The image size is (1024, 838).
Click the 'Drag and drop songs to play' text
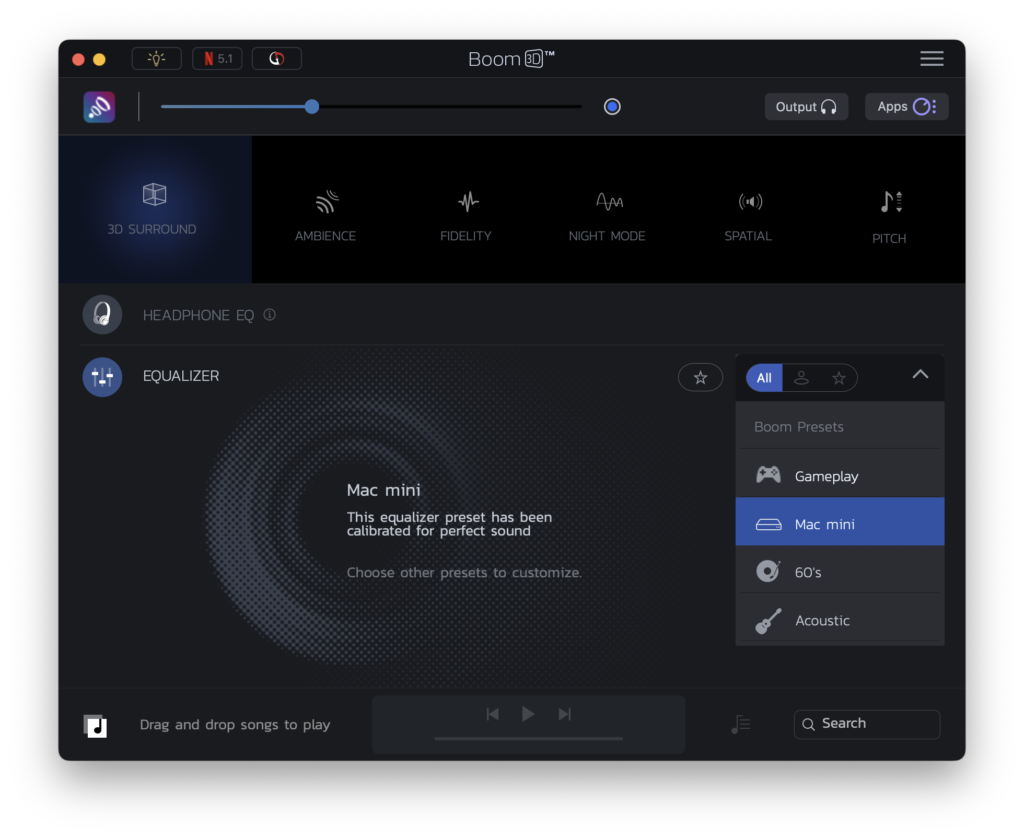235,725
